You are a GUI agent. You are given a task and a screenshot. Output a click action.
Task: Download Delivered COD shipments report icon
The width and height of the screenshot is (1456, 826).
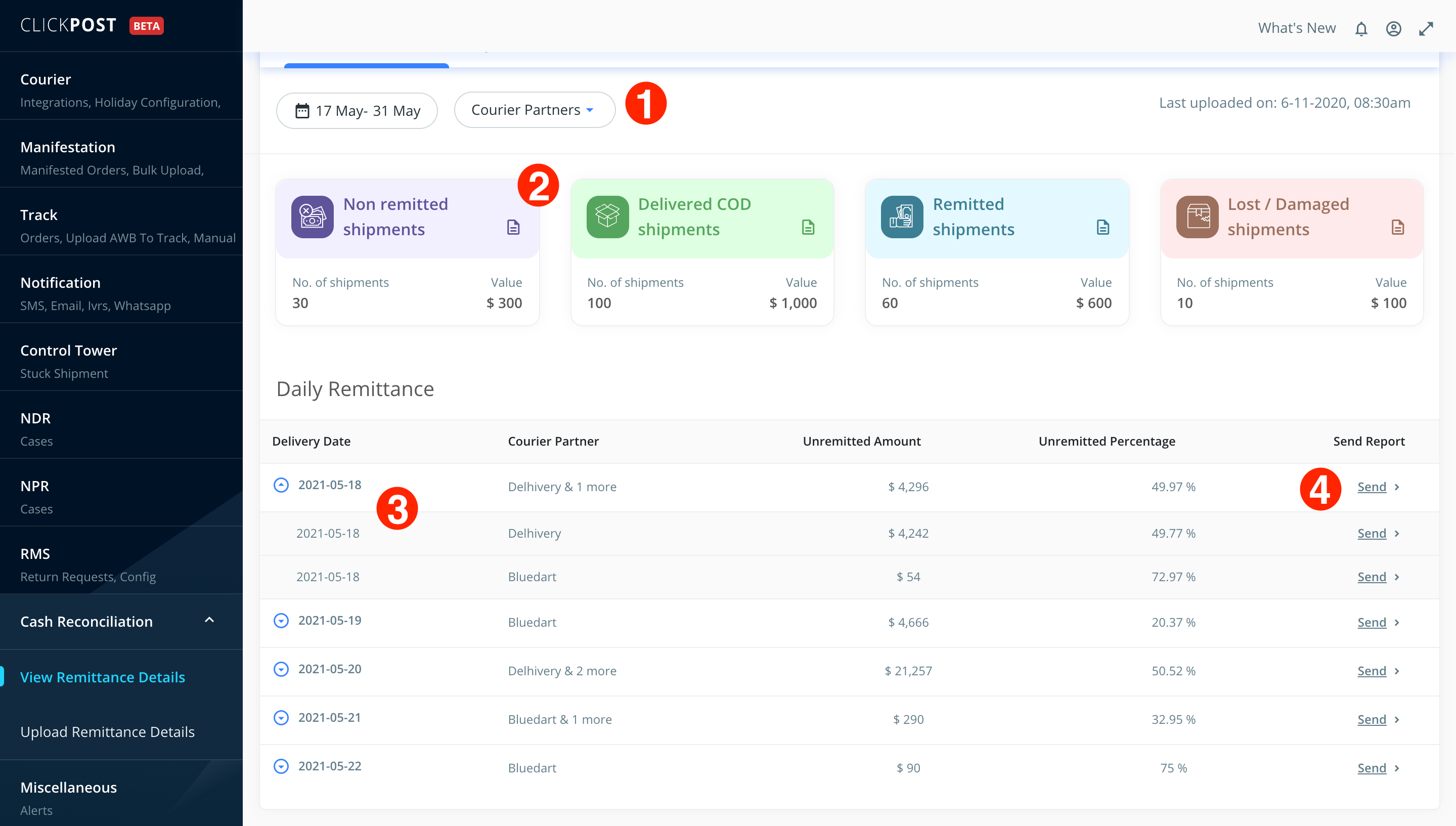(808, 228)
